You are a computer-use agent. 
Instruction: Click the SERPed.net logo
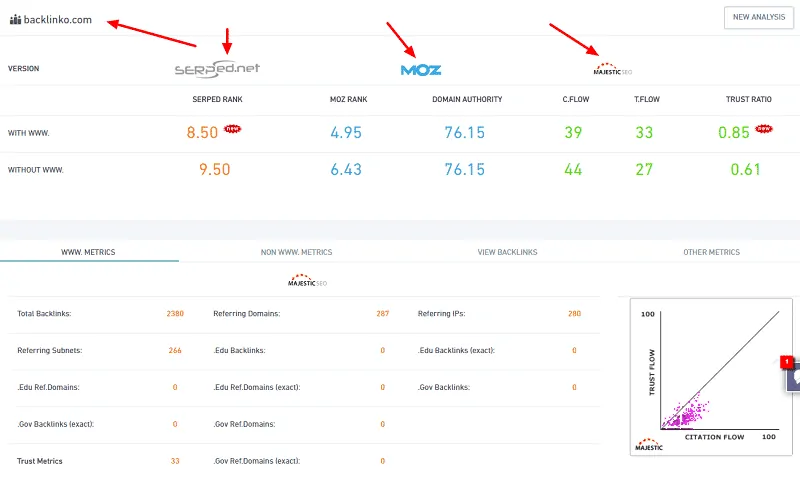217,69
